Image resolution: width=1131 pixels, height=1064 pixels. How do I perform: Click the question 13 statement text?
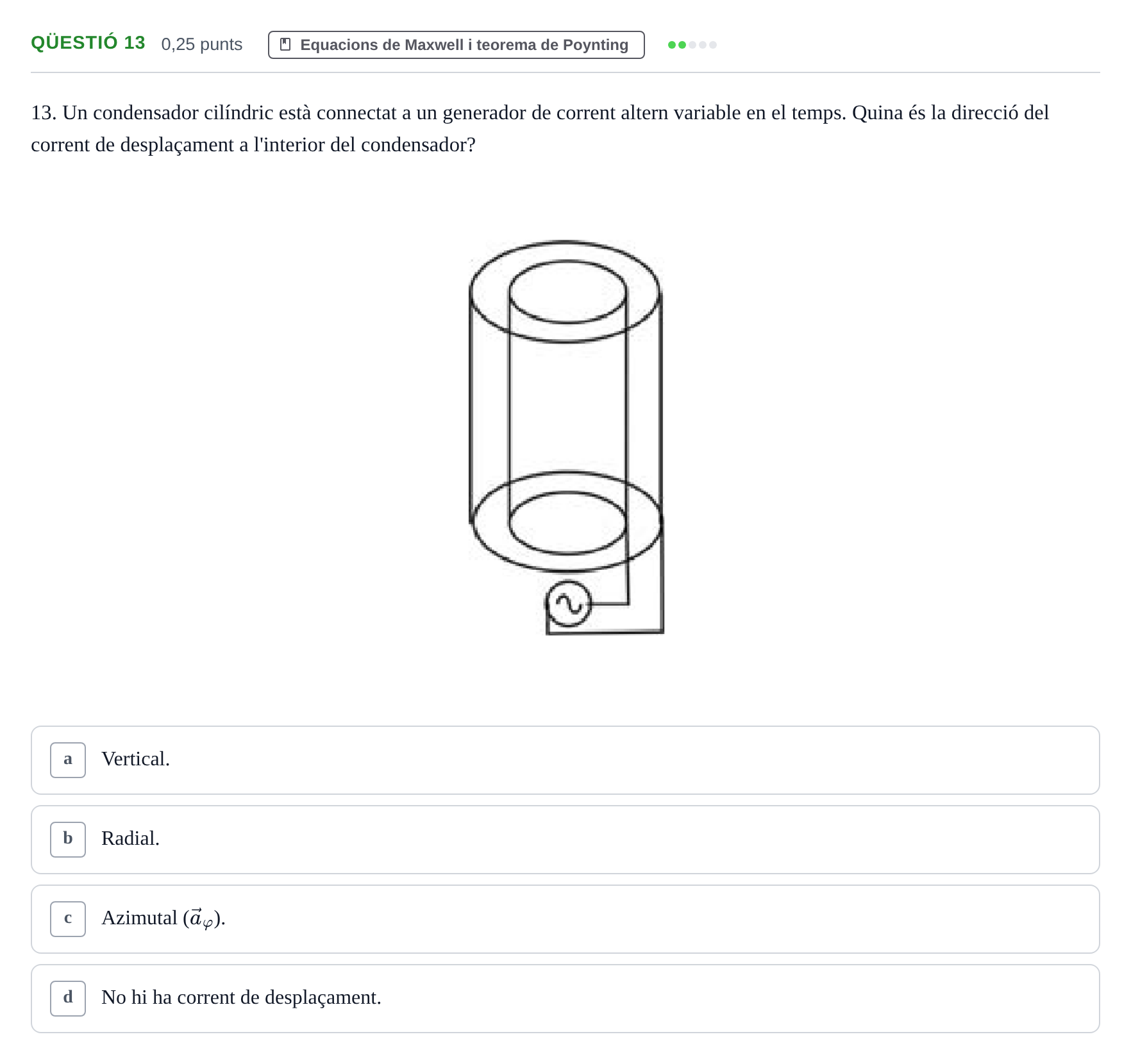coord(540,128)
